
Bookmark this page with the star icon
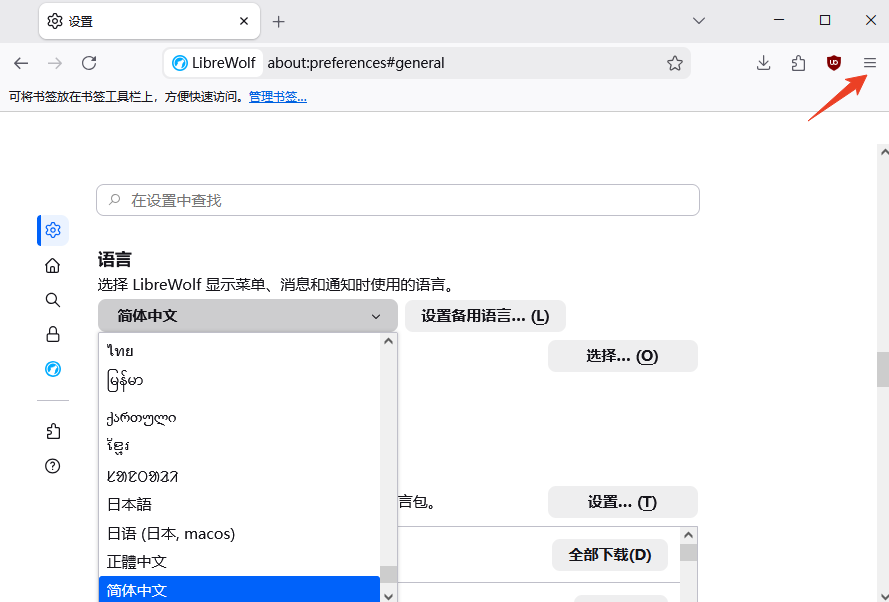(x=675, y=63)
